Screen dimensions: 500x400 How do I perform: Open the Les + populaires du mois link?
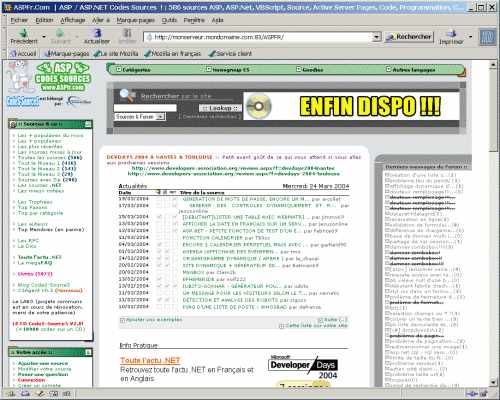point(50,135)
